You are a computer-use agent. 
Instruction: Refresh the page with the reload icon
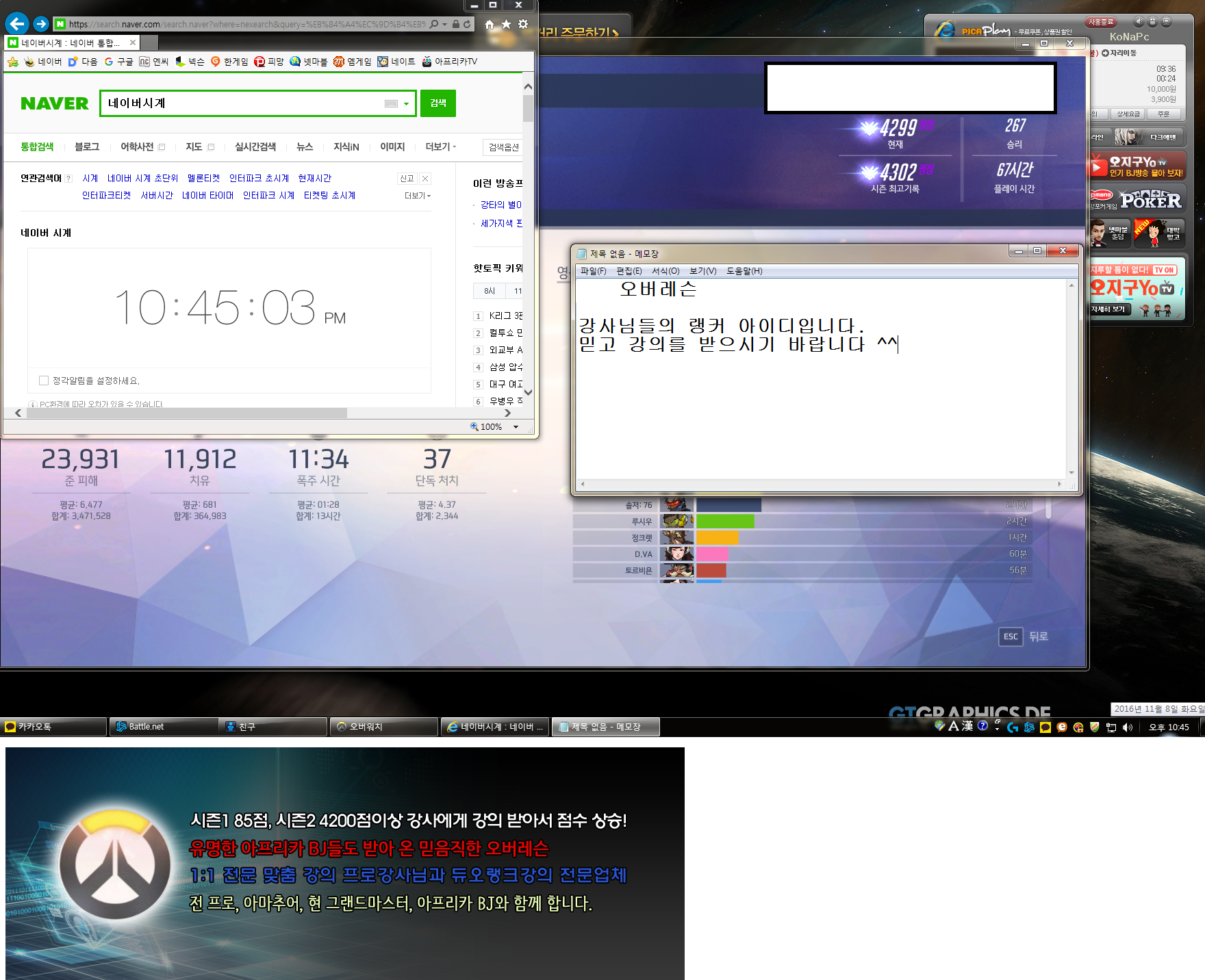click(467, 25)
